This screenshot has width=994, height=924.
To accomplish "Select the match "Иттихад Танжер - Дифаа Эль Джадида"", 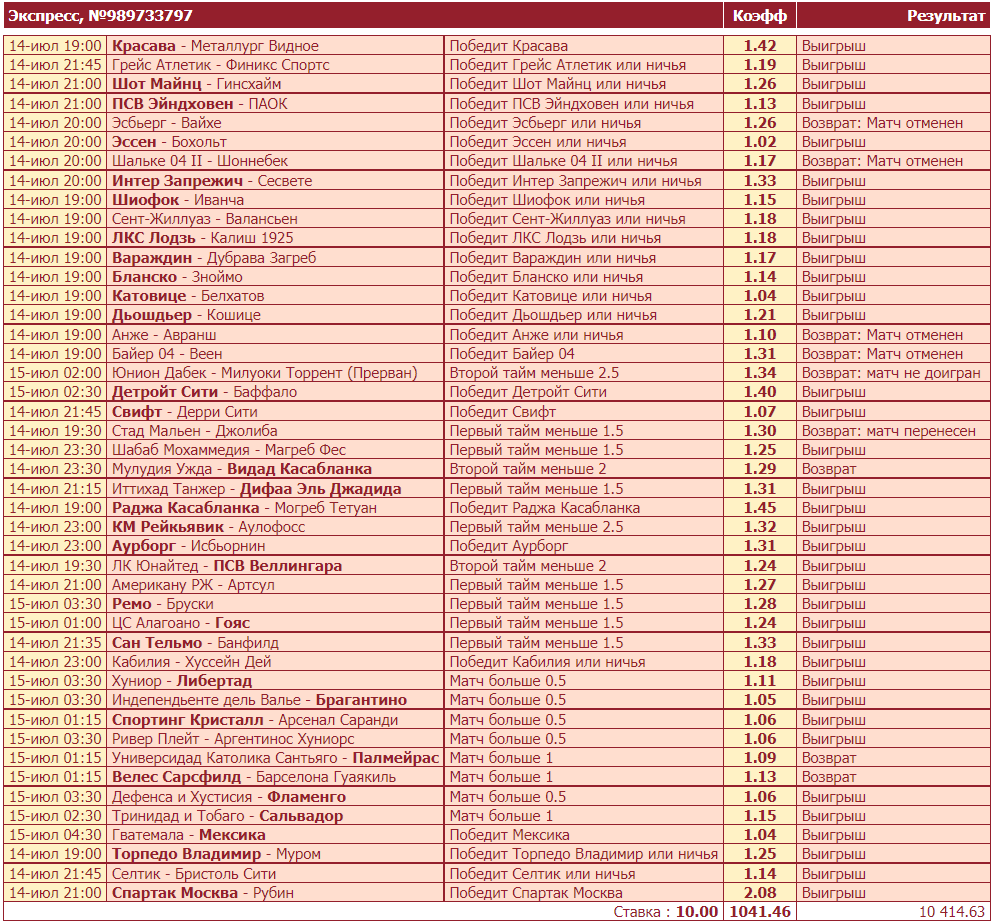I will click(x=257, y=489).
